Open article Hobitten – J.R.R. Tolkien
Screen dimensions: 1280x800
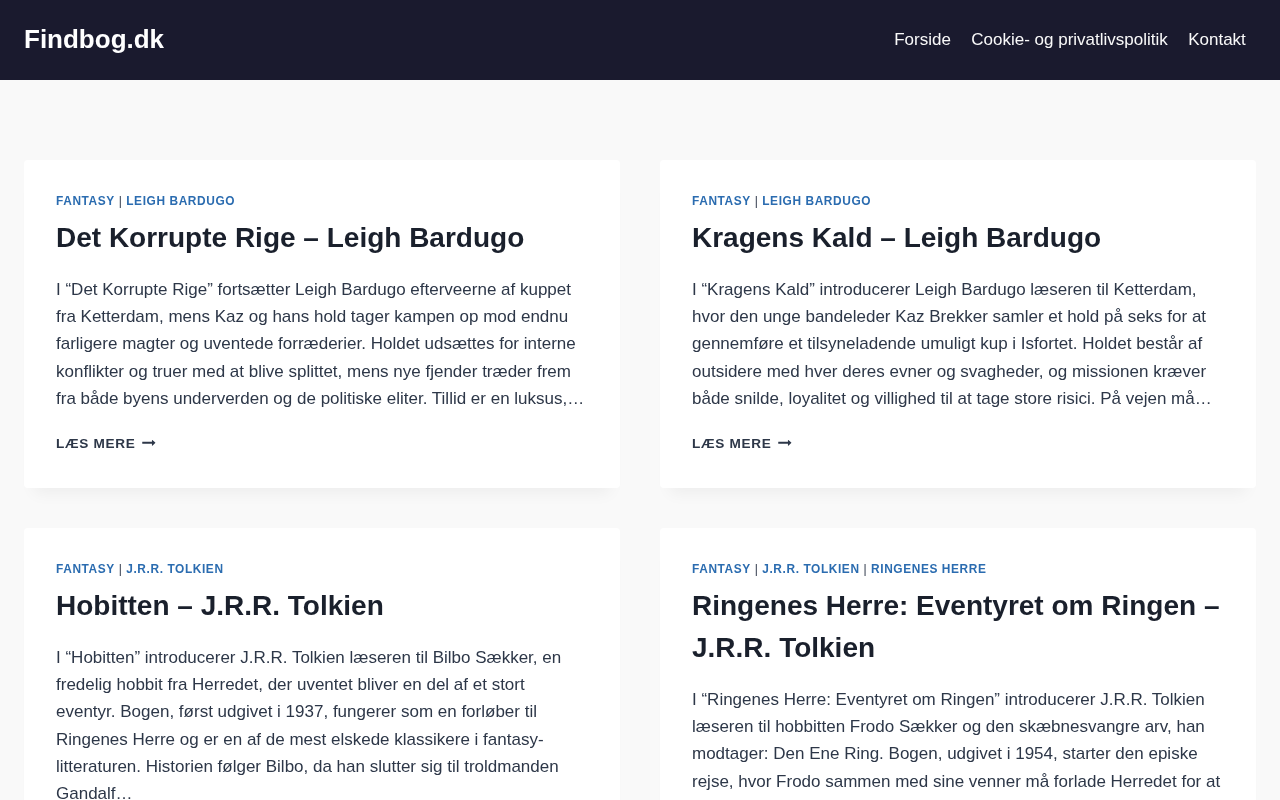point(220,606)
